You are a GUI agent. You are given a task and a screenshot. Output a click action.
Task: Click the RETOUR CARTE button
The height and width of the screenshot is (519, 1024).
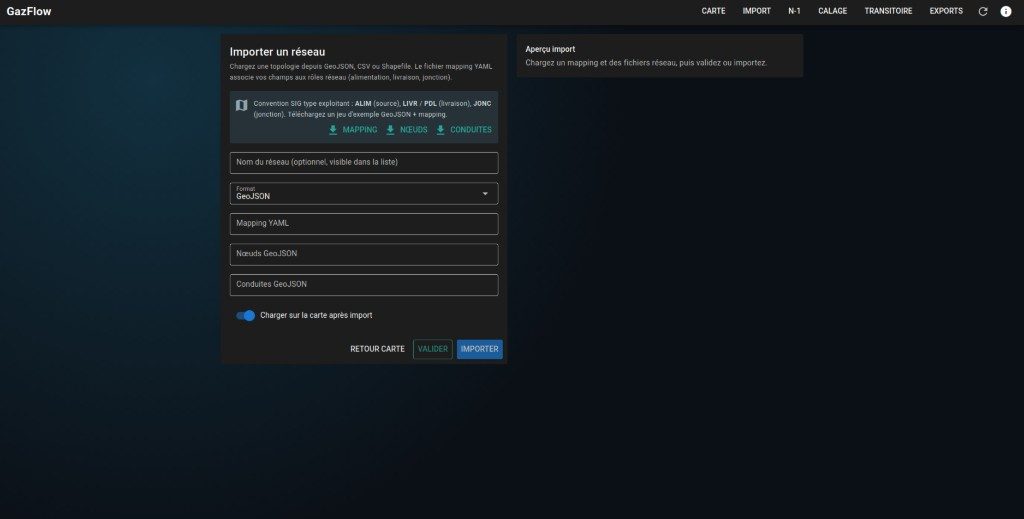[377, 349]
